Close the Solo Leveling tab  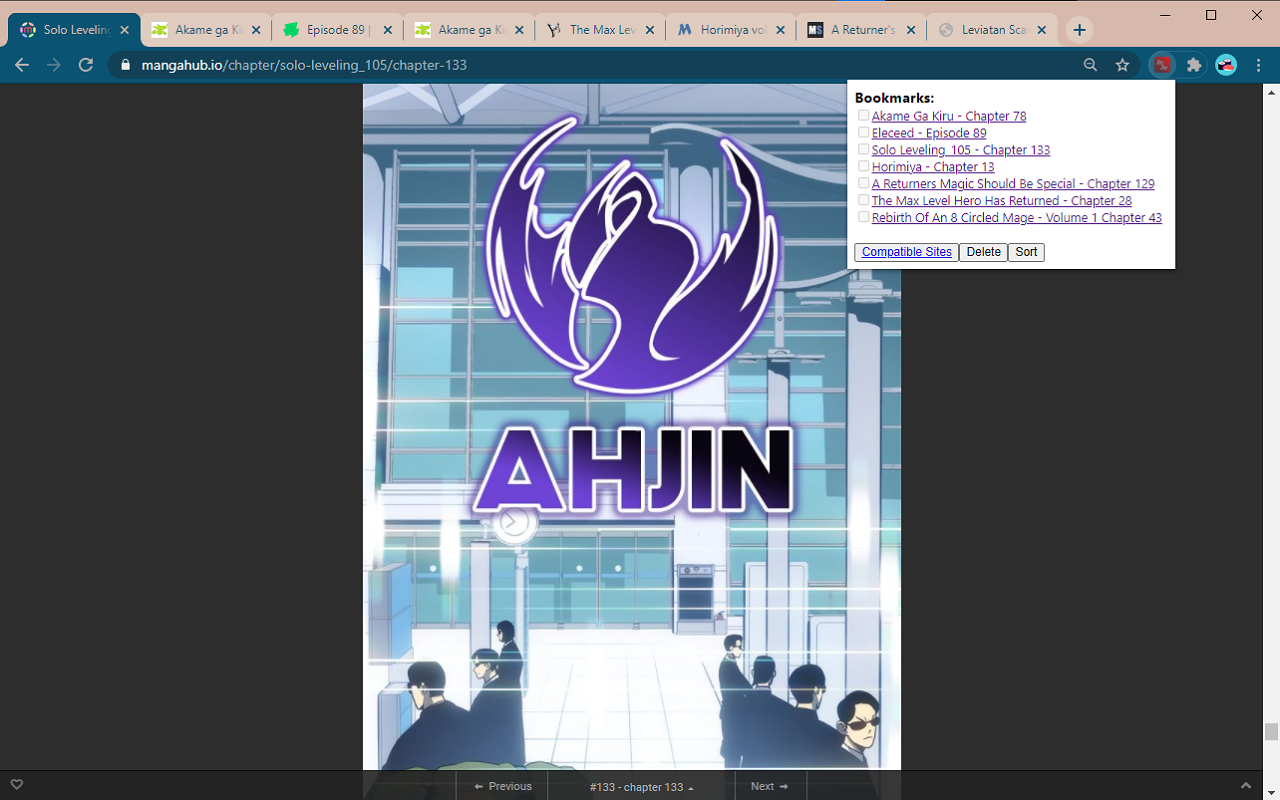coord(125,30)
